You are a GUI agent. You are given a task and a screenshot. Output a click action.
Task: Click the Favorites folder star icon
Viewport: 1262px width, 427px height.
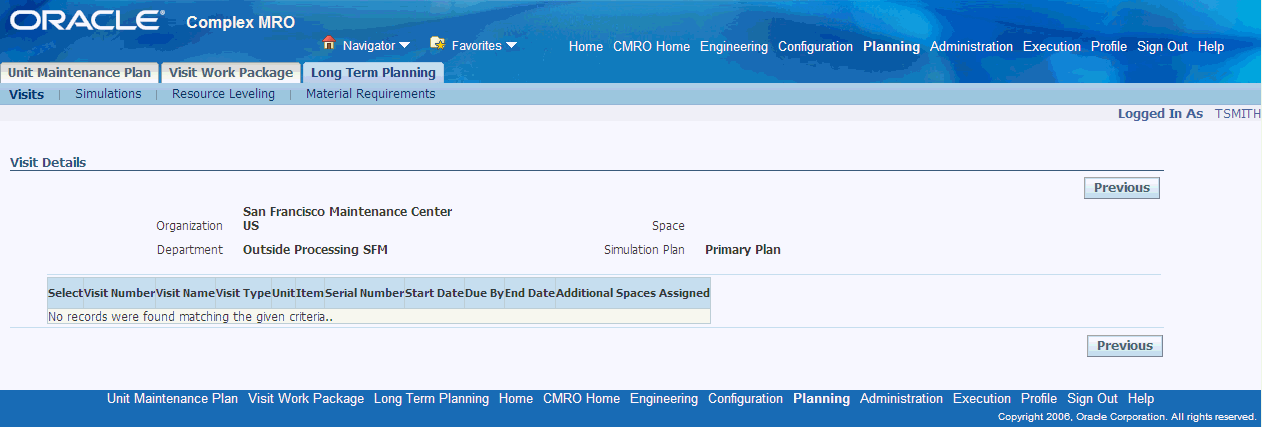pyautogui.click(x=437, y=44)
